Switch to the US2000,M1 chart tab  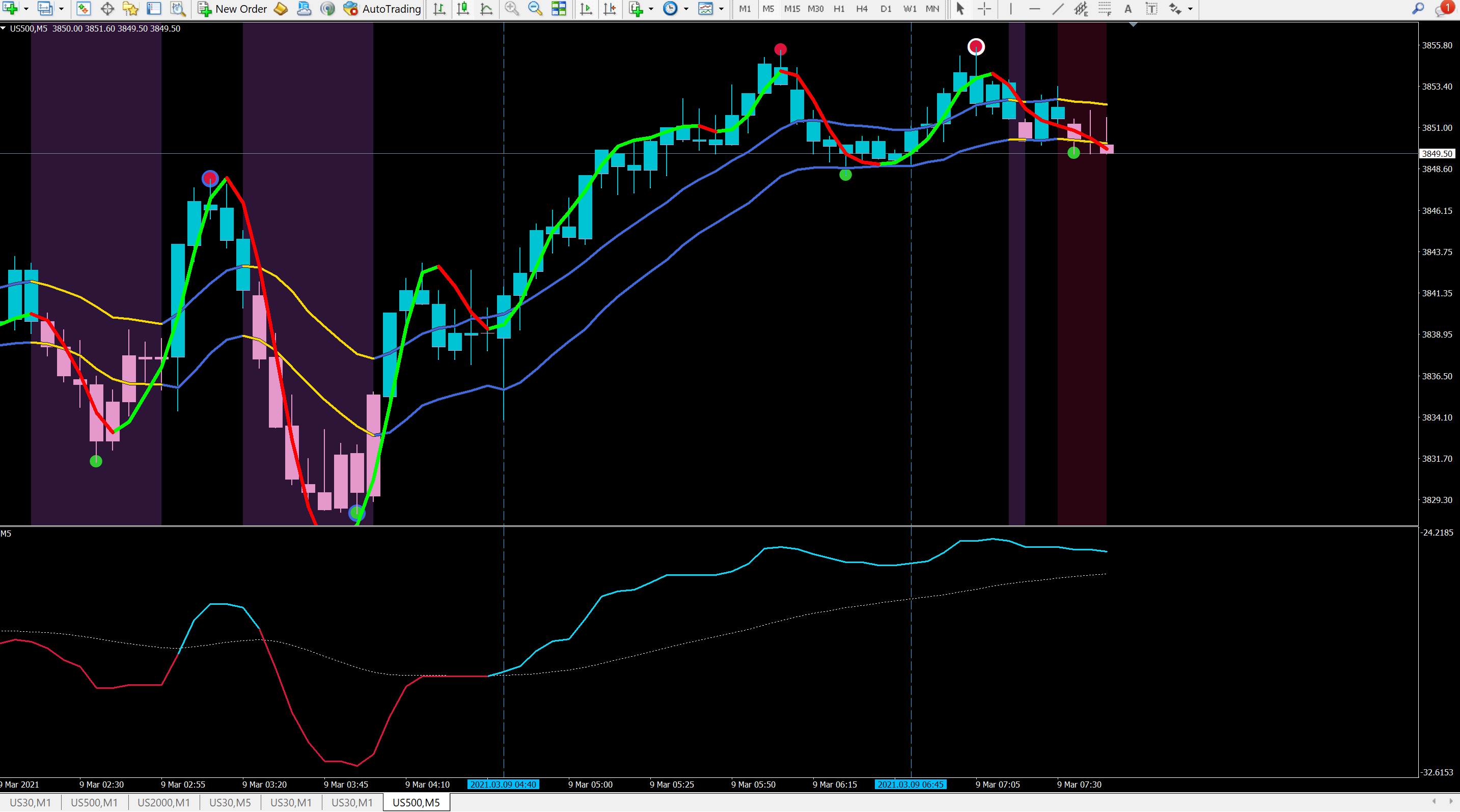pyautogui.click(x=163, y=802)
